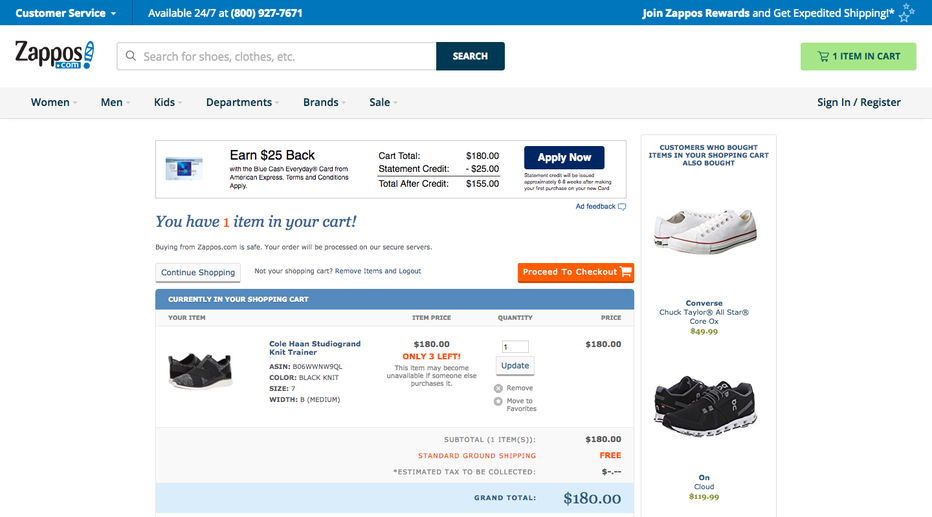Expand the Kids menu
The height and width of the screenshot is (517, 932).
tap(168, 102)
